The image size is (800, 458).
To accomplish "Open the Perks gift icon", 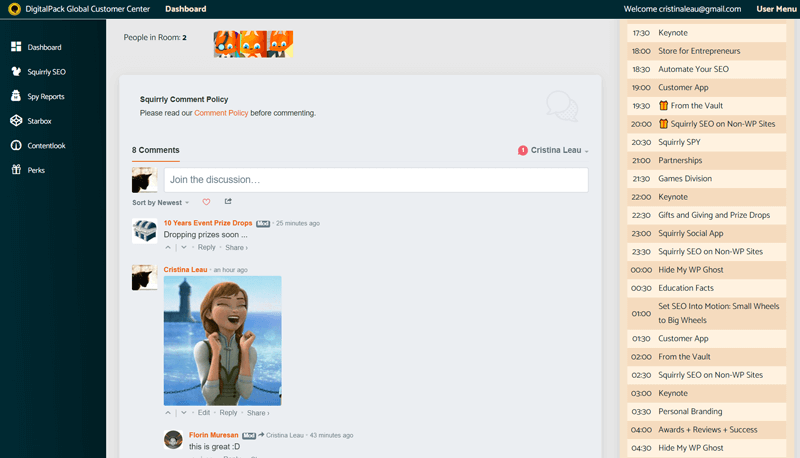I will tap(16, 170).
